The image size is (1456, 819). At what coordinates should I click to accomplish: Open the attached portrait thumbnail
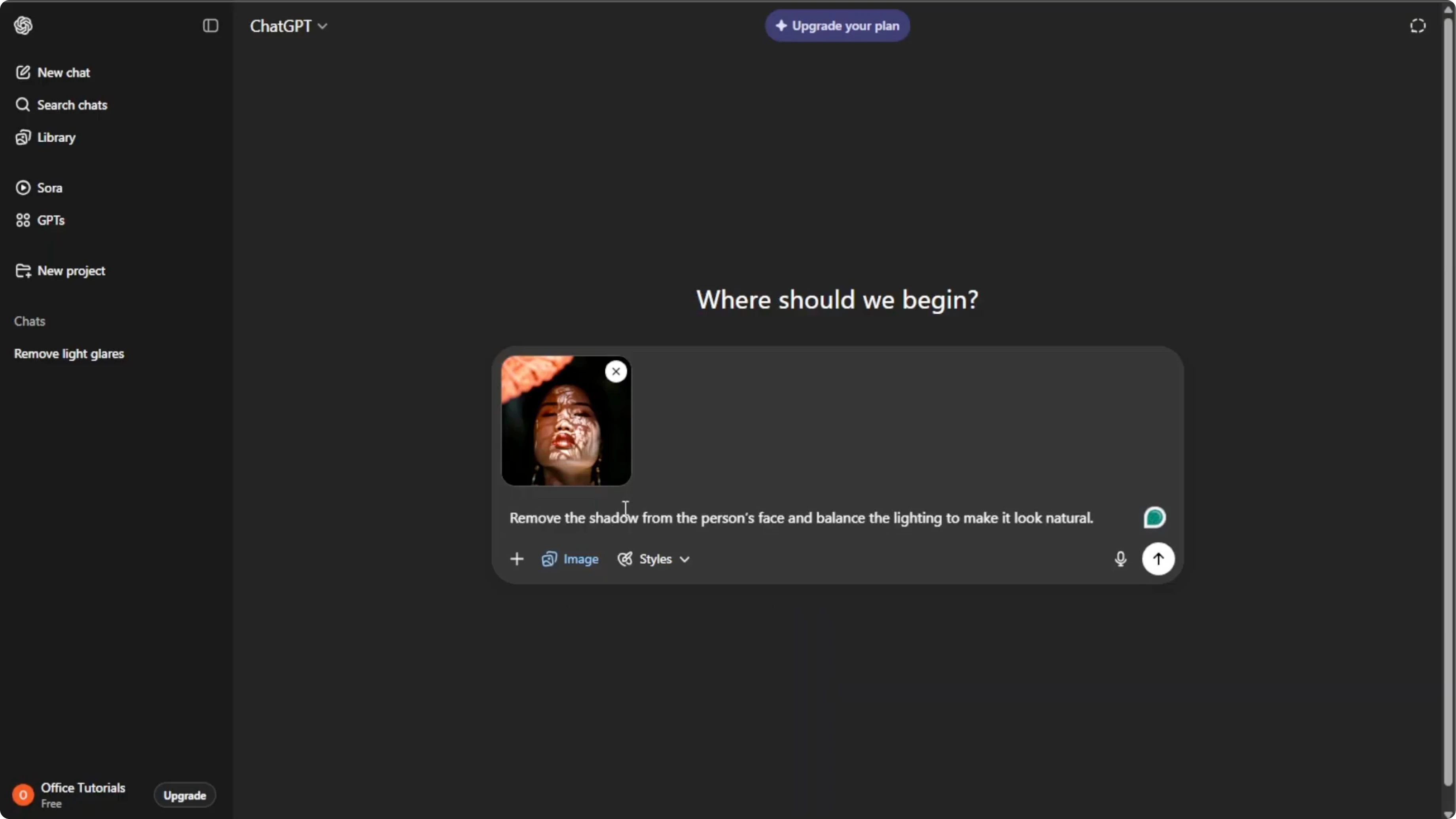coord(566,421)
